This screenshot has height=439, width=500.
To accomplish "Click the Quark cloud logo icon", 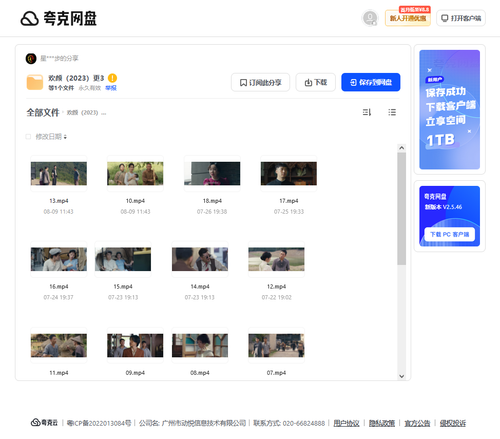I will pyautogui.click(x=30, y=18).
